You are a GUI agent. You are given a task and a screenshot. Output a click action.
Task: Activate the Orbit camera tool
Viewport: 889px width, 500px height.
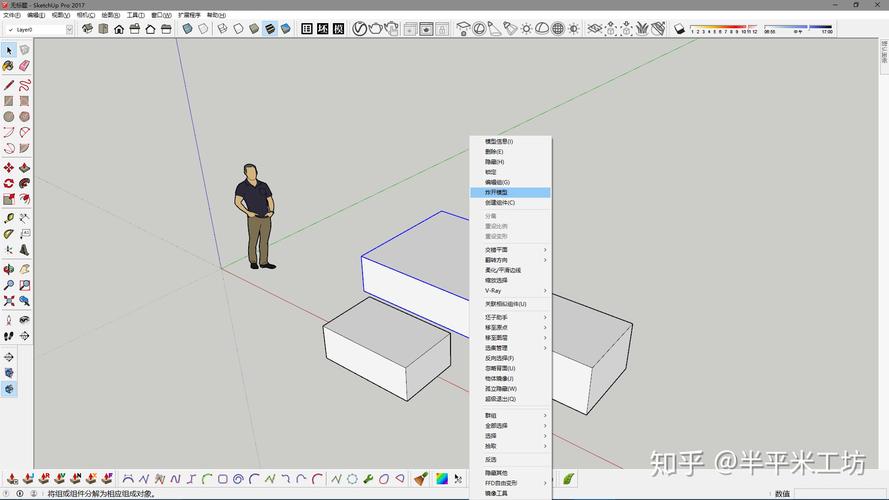(9, 268)
